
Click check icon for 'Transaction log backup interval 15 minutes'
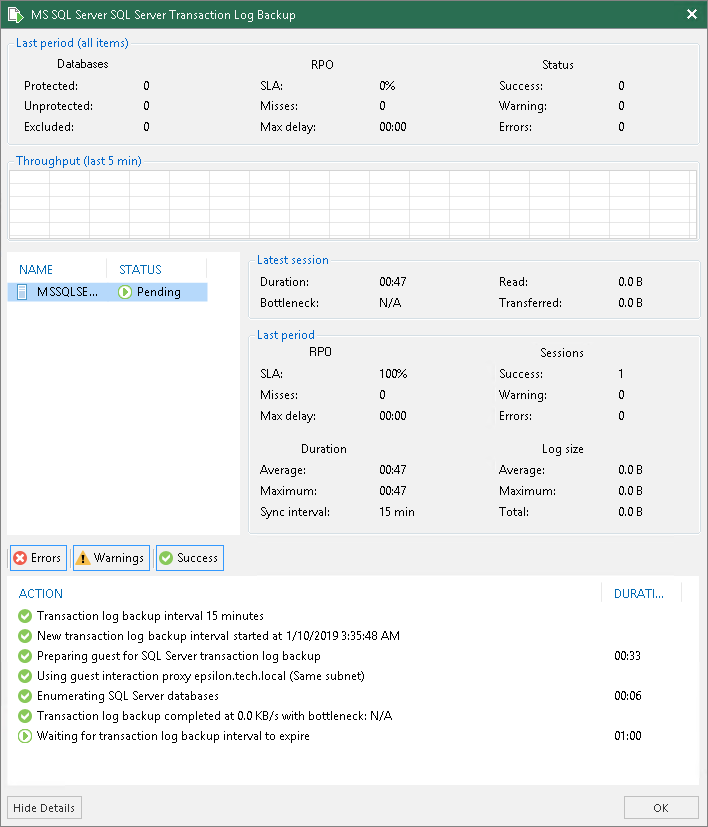coord(25,616)
